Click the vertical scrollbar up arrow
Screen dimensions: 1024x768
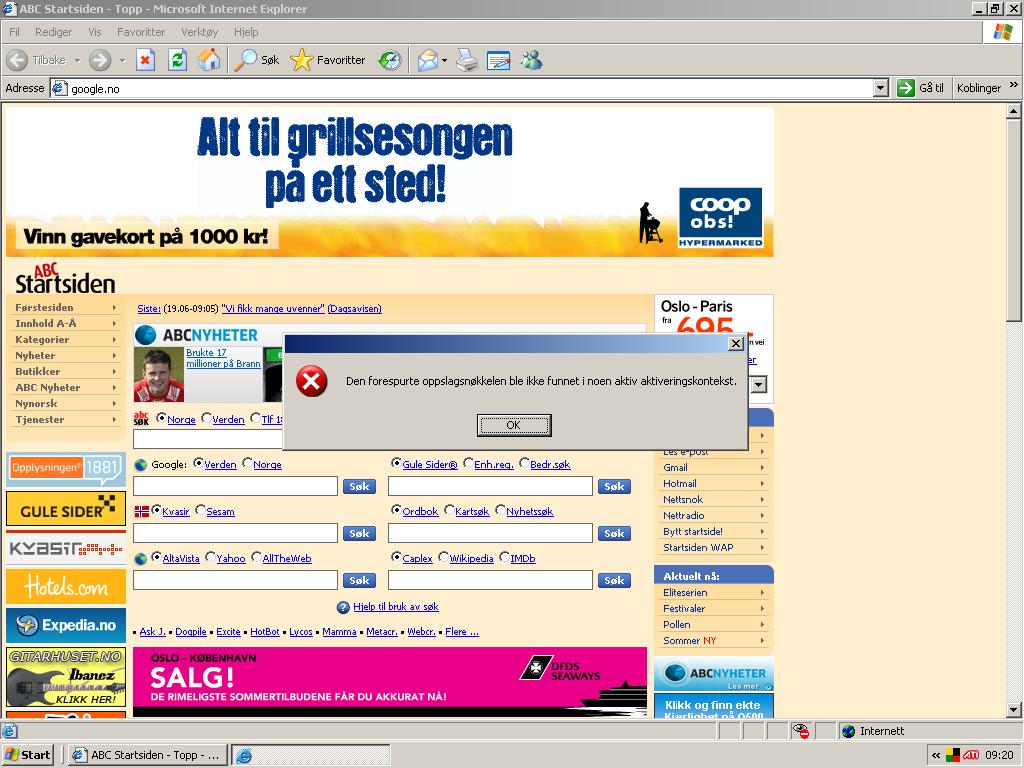(x=1014, y=111)
